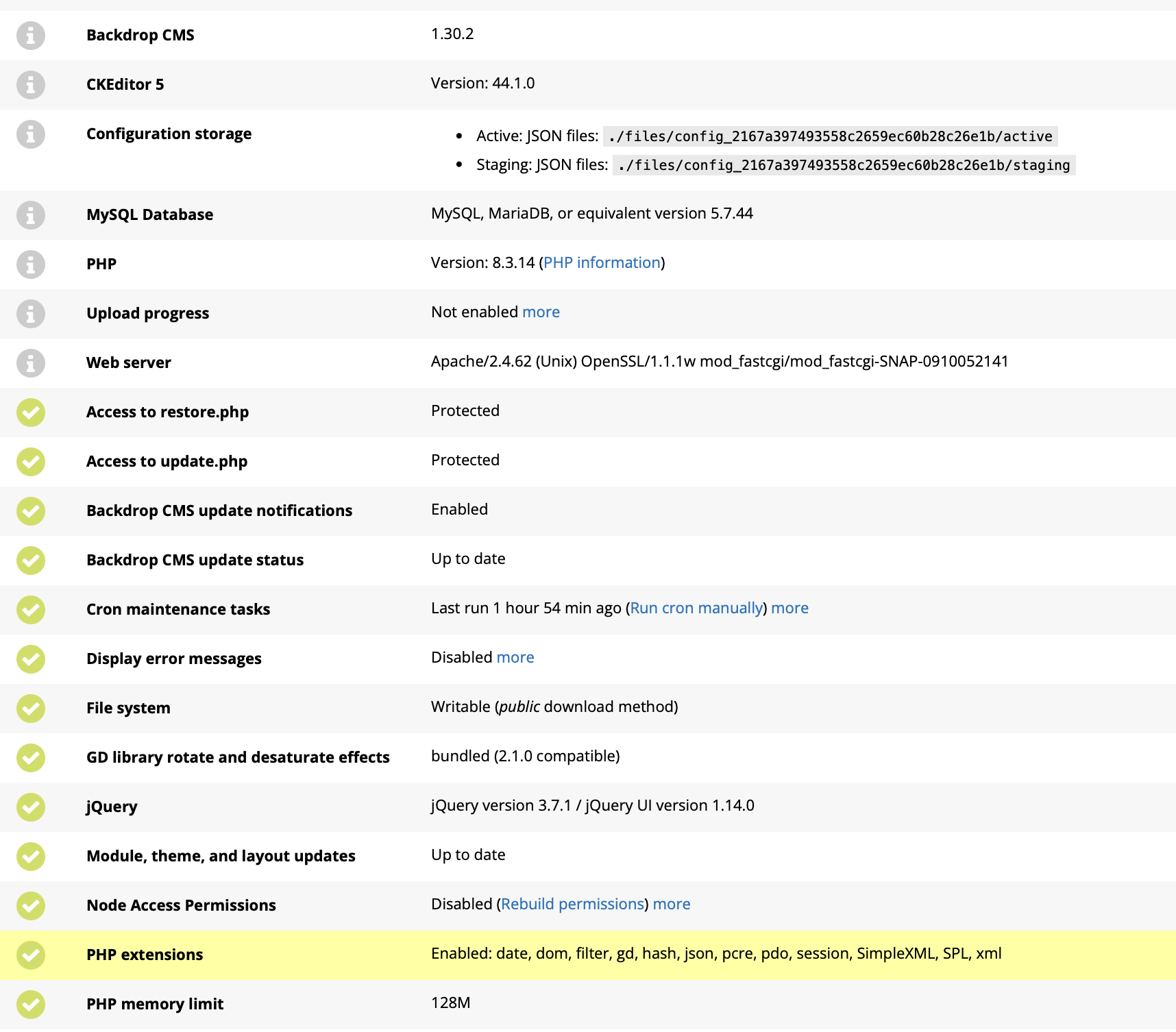
Task: Click the info icon beside Web server
Action: 31,363
